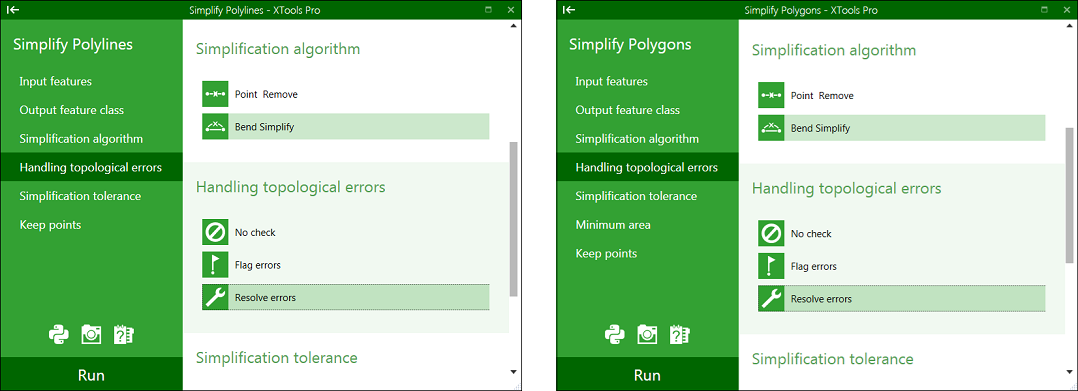
Task: Click Handling topological errors heading in Simplify Polylines content
Action: 291,187
